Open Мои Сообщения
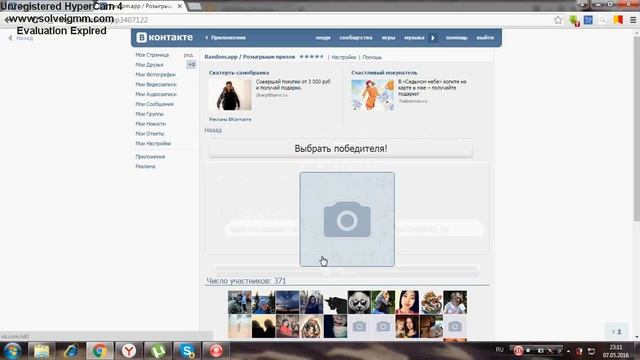 coord(154,104)
